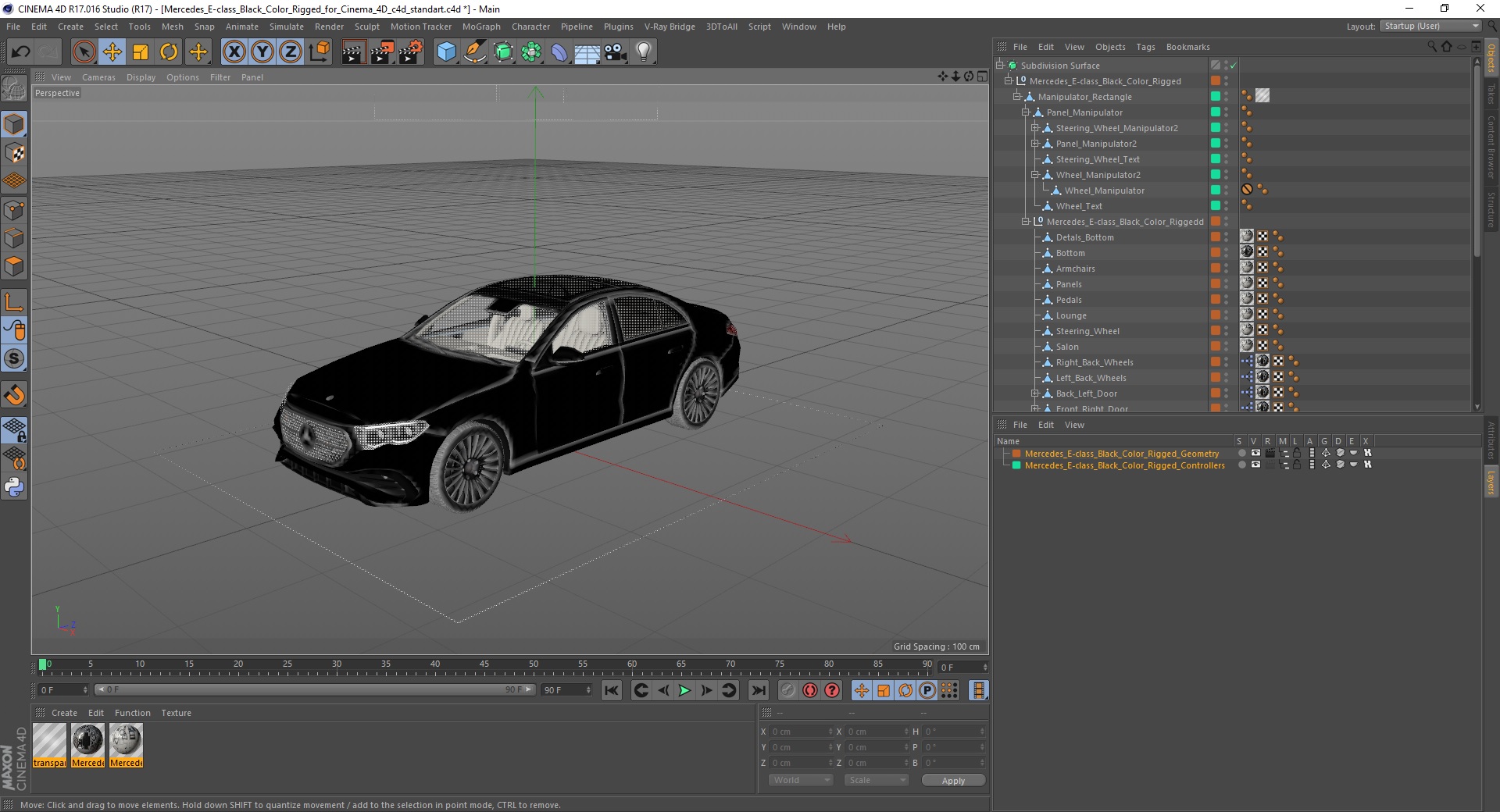Toggle Controllers layer visibility in view
1500x812 pixels.
[1255, 465]
